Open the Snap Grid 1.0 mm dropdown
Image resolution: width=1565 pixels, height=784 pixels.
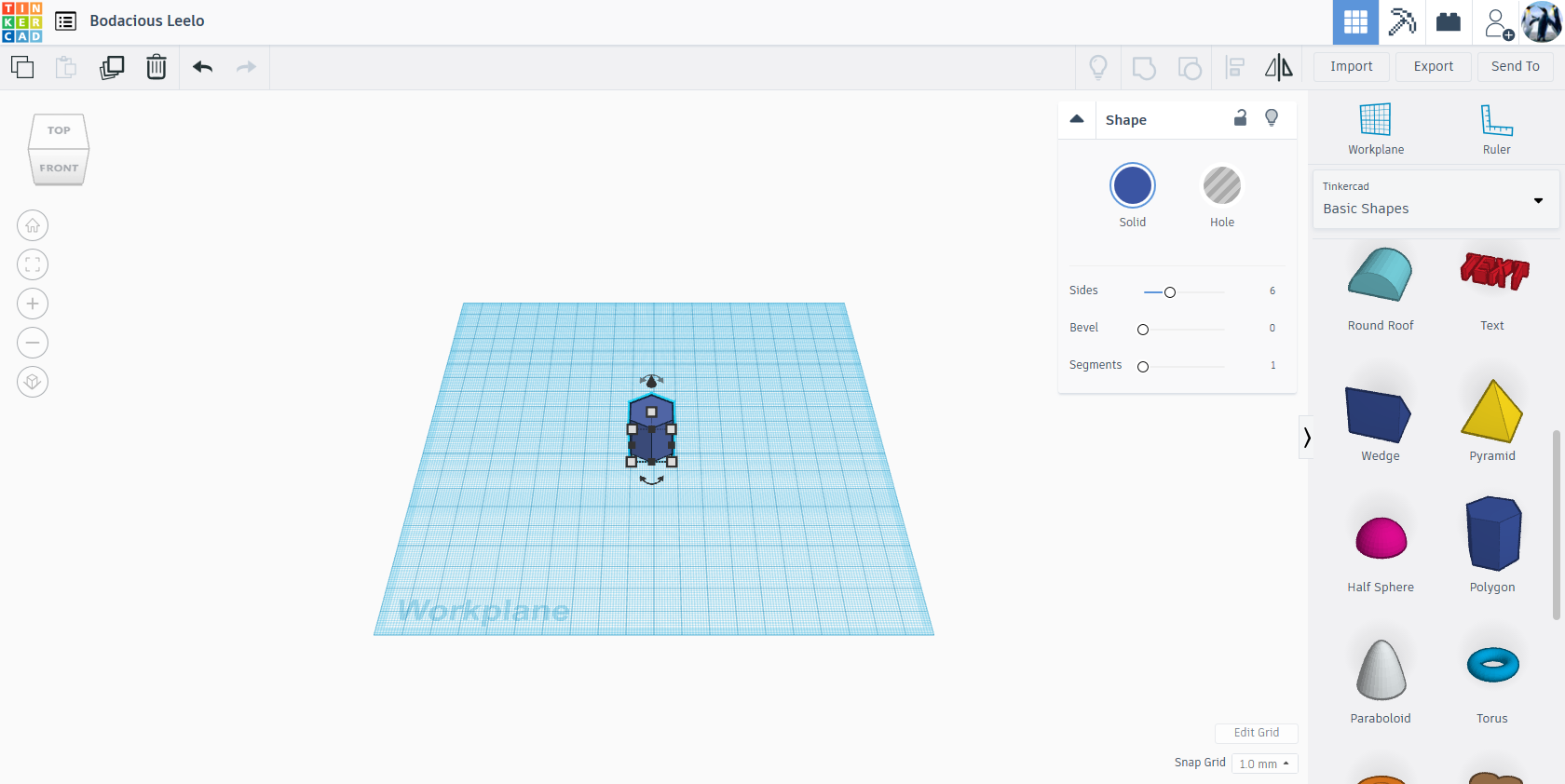click(1264, 764)
